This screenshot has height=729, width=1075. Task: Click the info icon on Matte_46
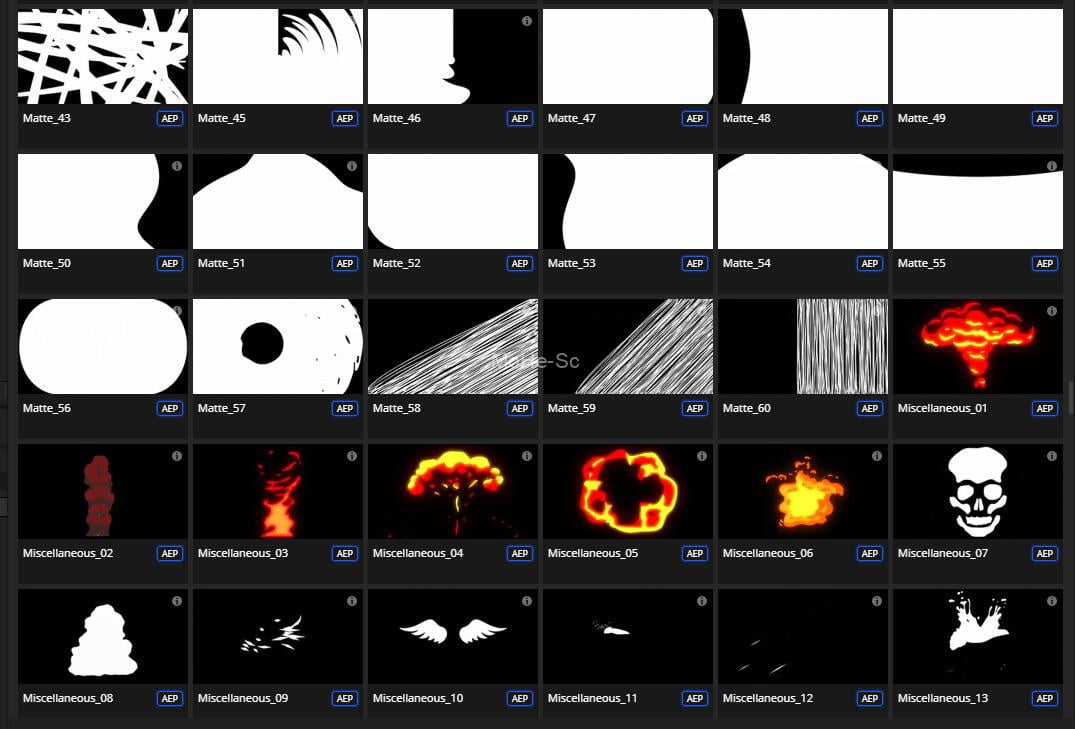[x=527, y=21]
